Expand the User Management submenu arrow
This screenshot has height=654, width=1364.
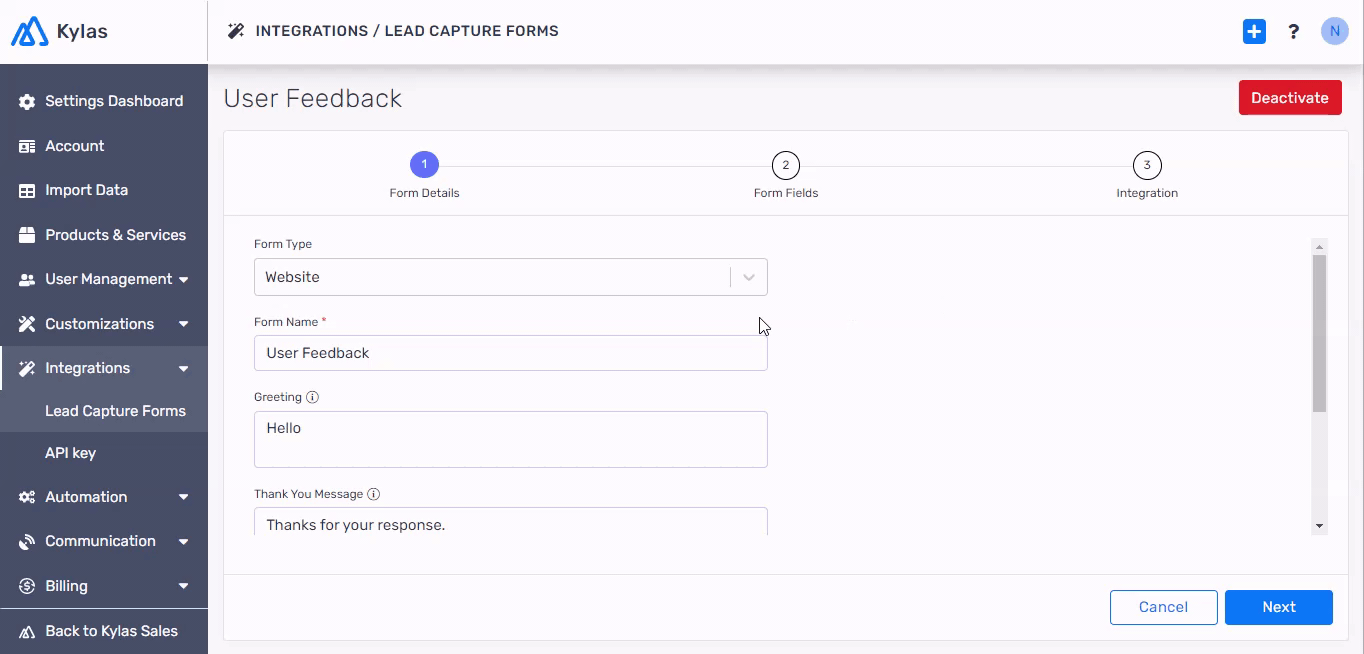183,280
